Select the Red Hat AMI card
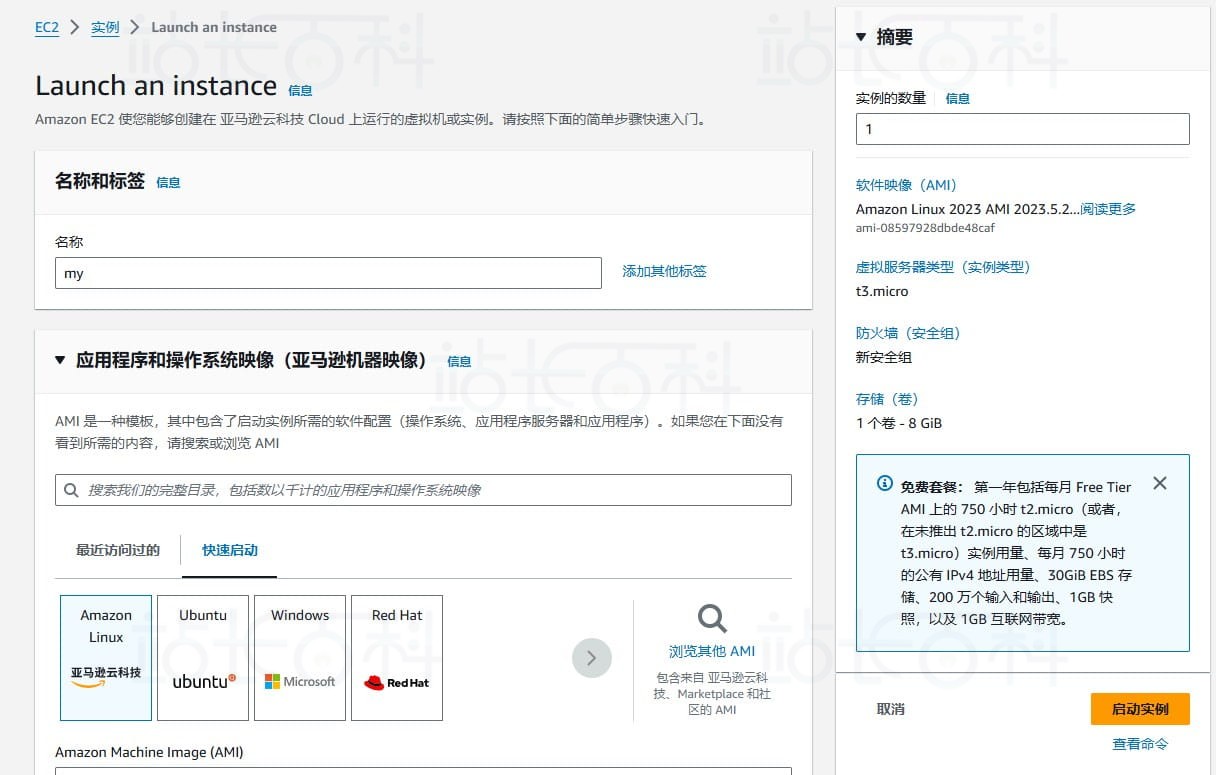Screen dimensions: 1216x775 coord(396,657)
